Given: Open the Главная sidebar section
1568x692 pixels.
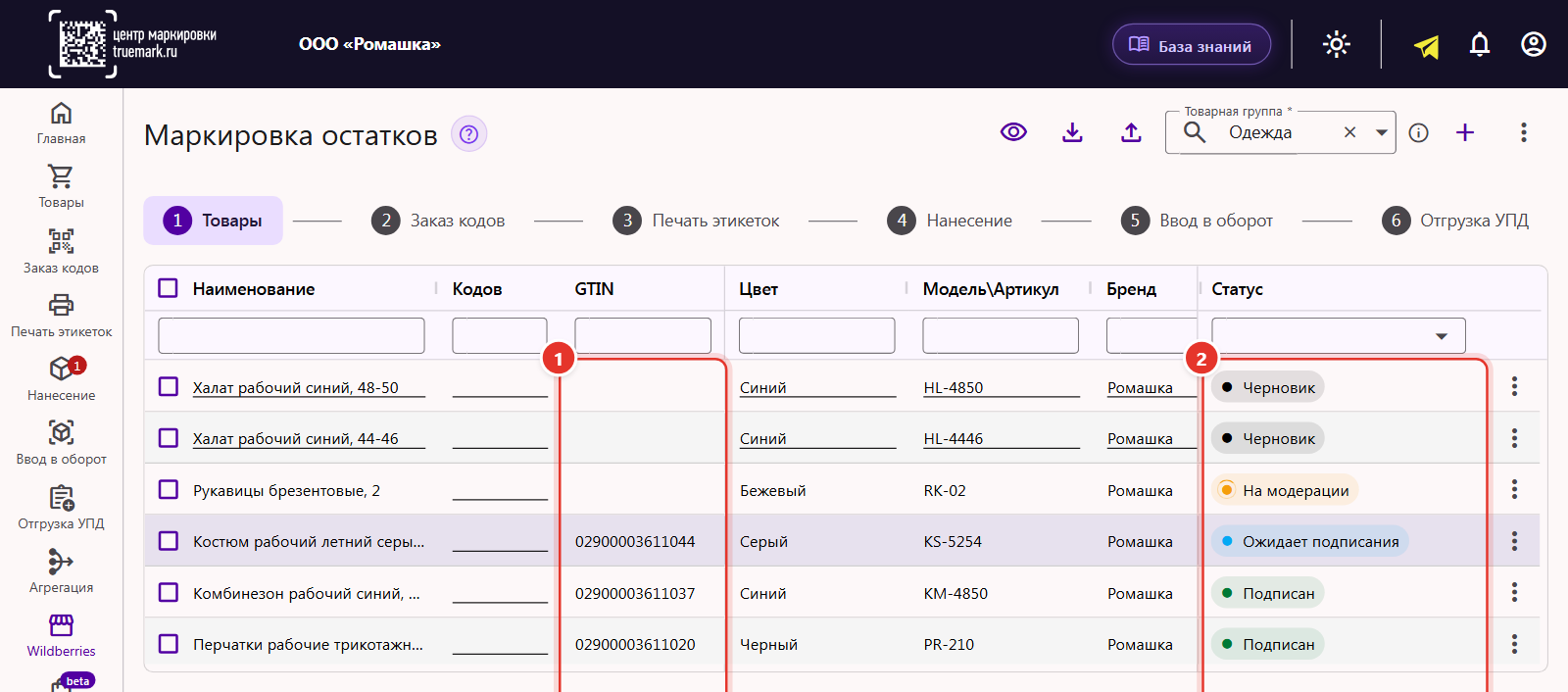Looking at the screenshot, I should tap(61, 124).
